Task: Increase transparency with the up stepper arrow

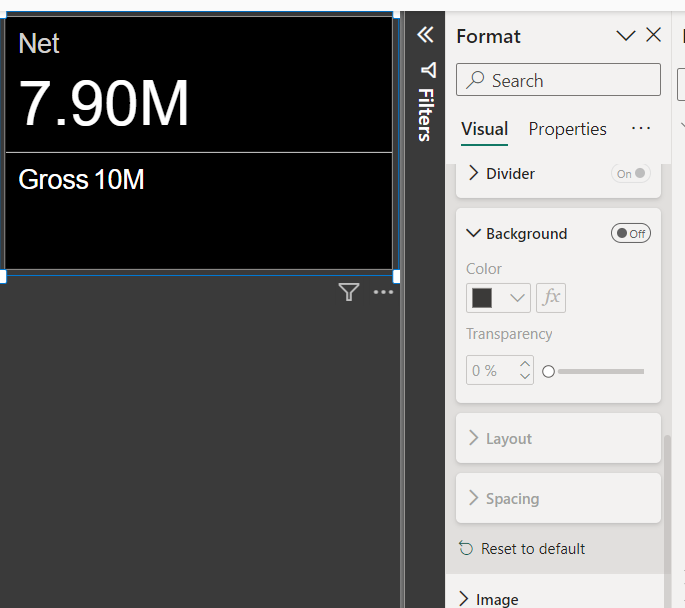Action: (525, 363)
